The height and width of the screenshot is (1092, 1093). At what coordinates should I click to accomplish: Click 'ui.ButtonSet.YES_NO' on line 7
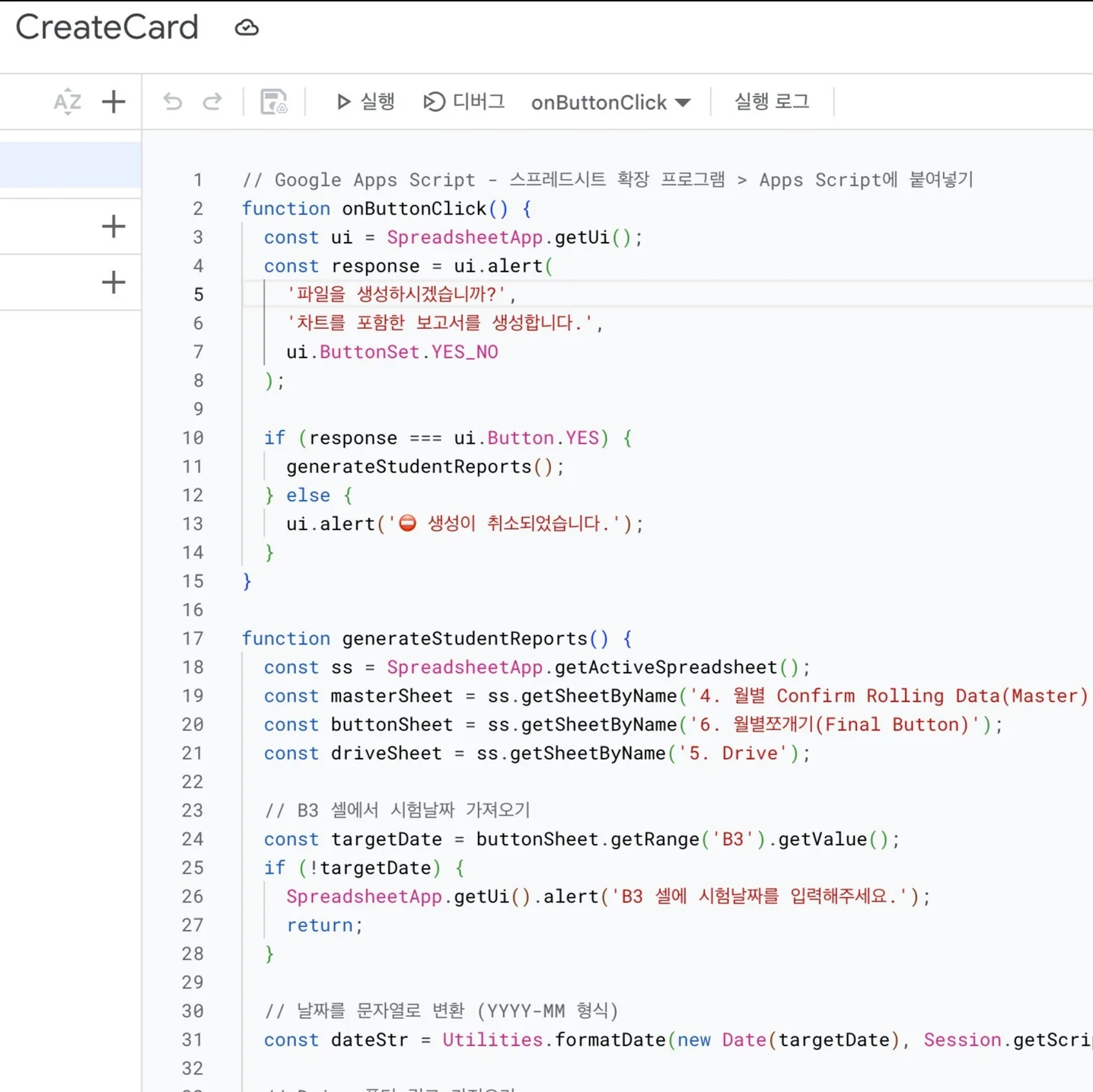pos(392,352)
